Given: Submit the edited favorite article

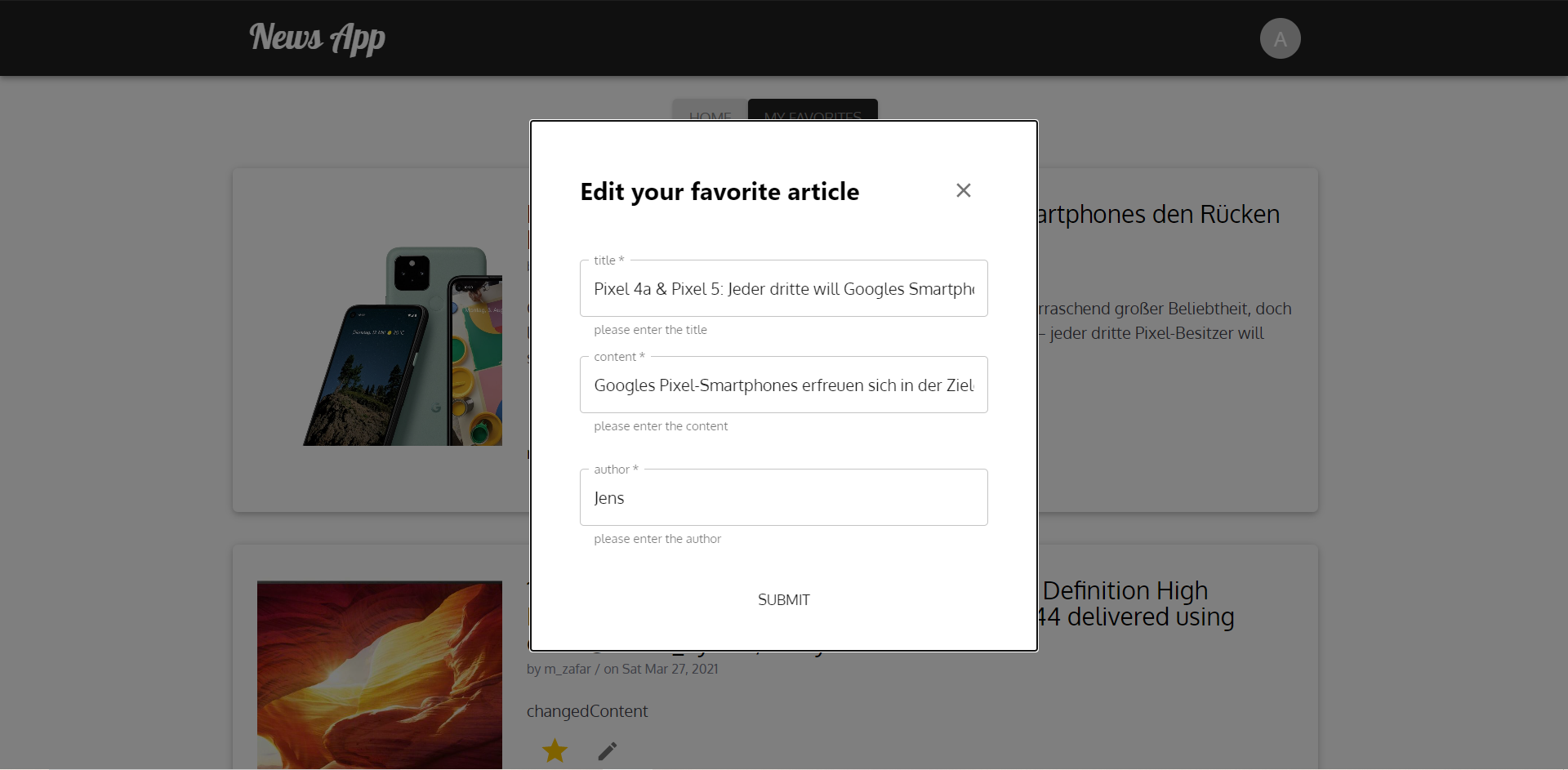Looking at the screenshot, I should point(783,599).
